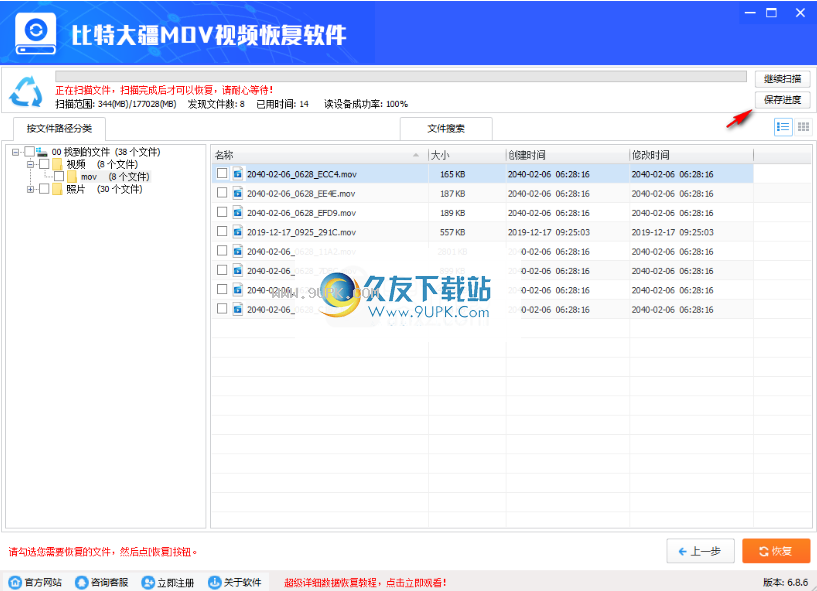Image resolution: width=817 pixels, height=591 pixels.
Task: Check the box for 2040-02-06_0628_ECC4.mov
Action: [222, 173]
